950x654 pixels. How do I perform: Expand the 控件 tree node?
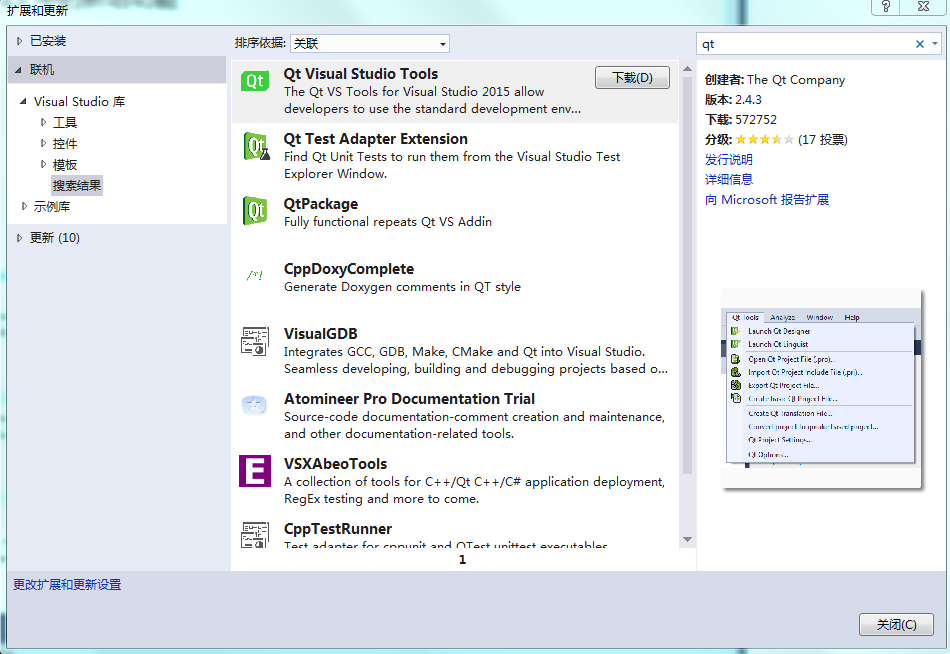coord(43,144)
